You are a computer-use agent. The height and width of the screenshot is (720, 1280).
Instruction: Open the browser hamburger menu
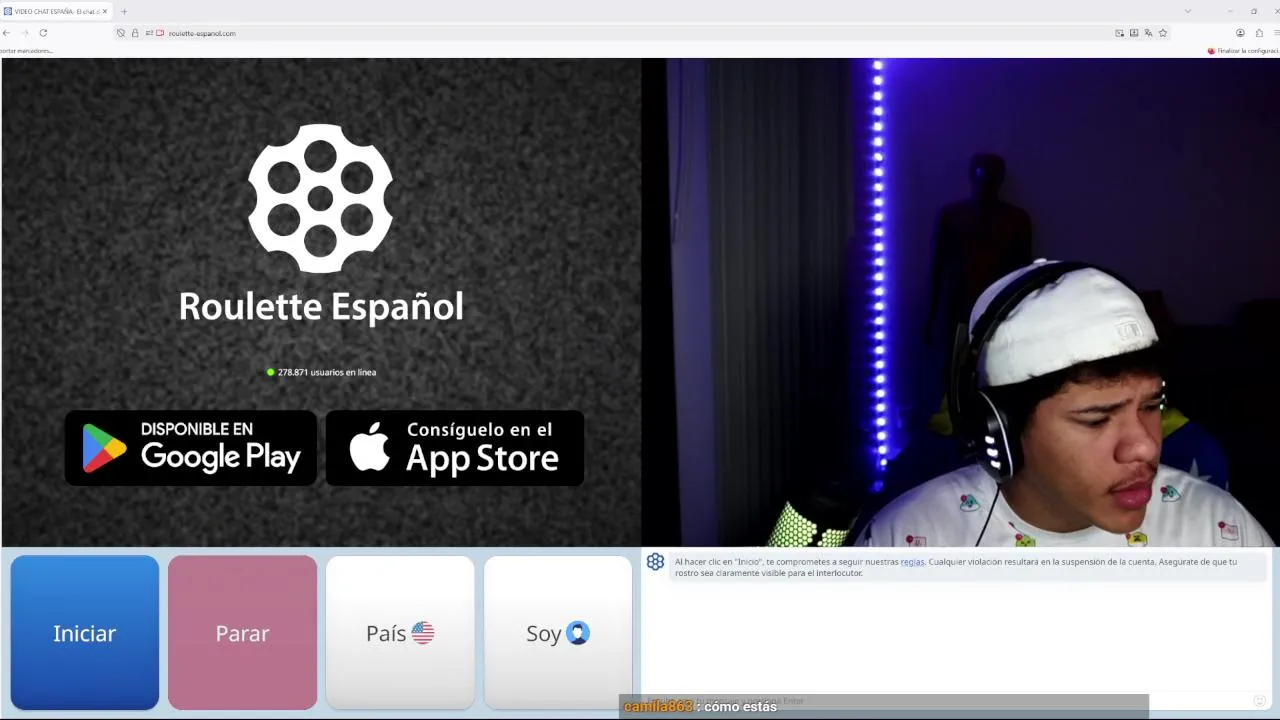click(x=1276, y=33)
